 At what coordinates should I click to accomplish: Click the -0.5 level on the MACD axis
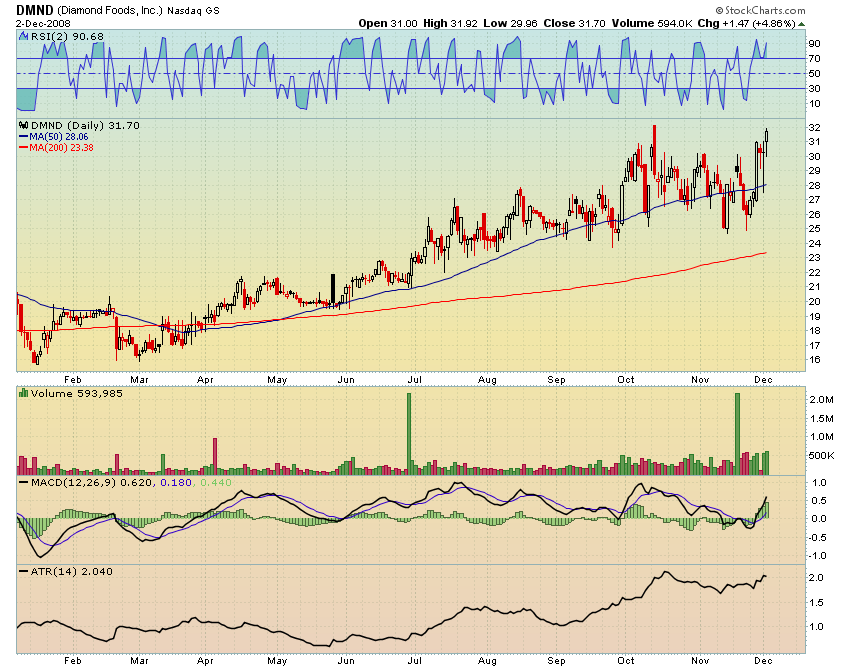[817, 537]
